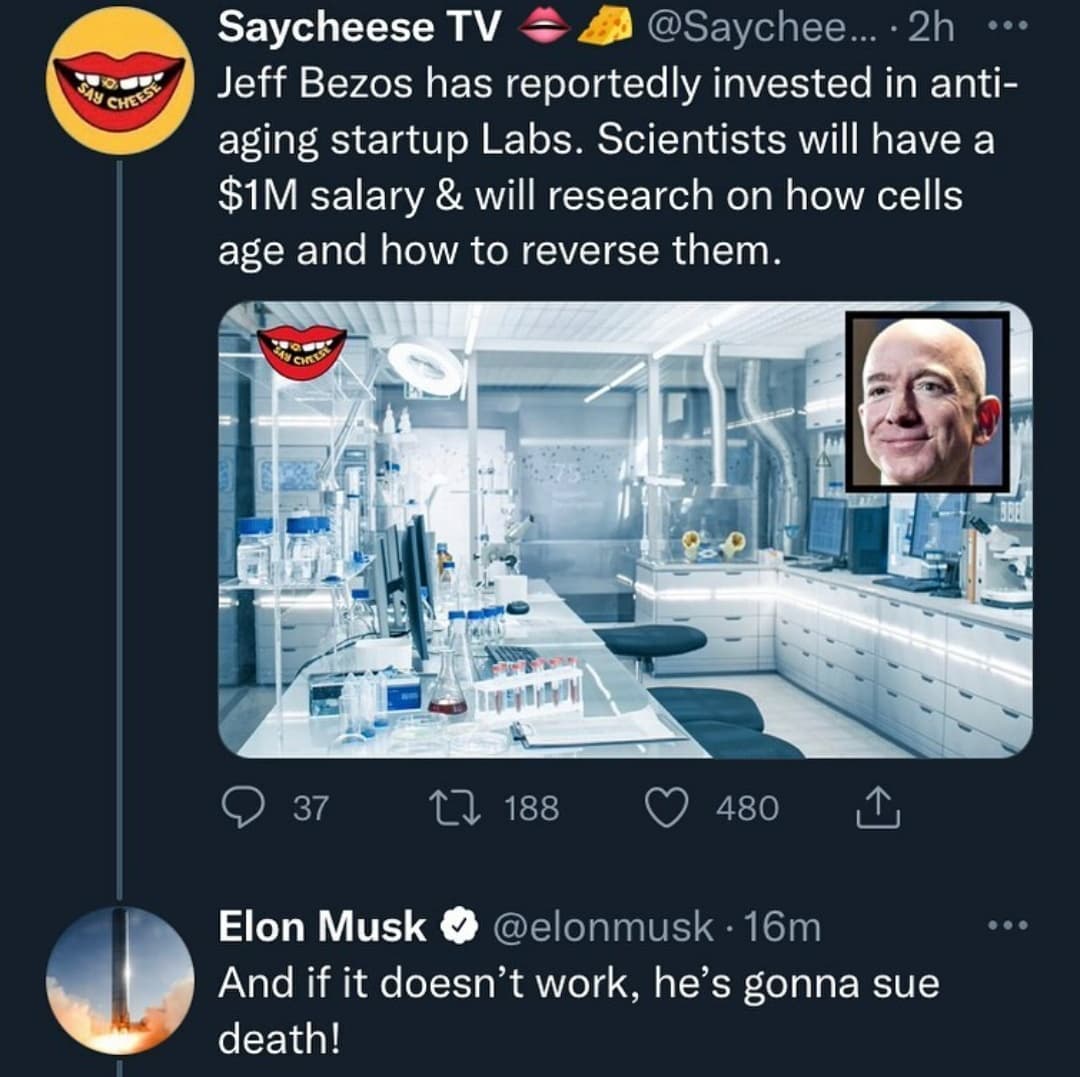Click the inset portrait in the lab image
This screenshot has width=1080, height=1077.
pos(927,401)
